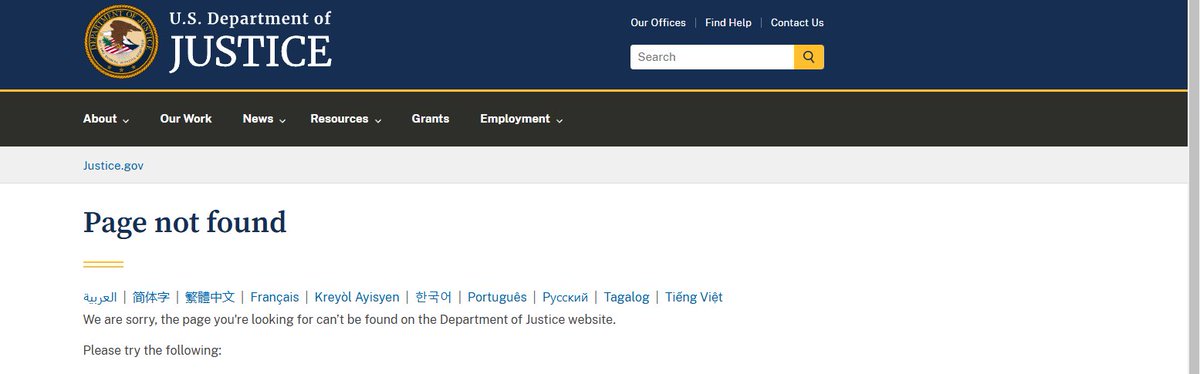Click the 'We are sorry' message text
The width and height of the screenshot is (1200, 374).
pyautogui.click(x=350, y=320)
